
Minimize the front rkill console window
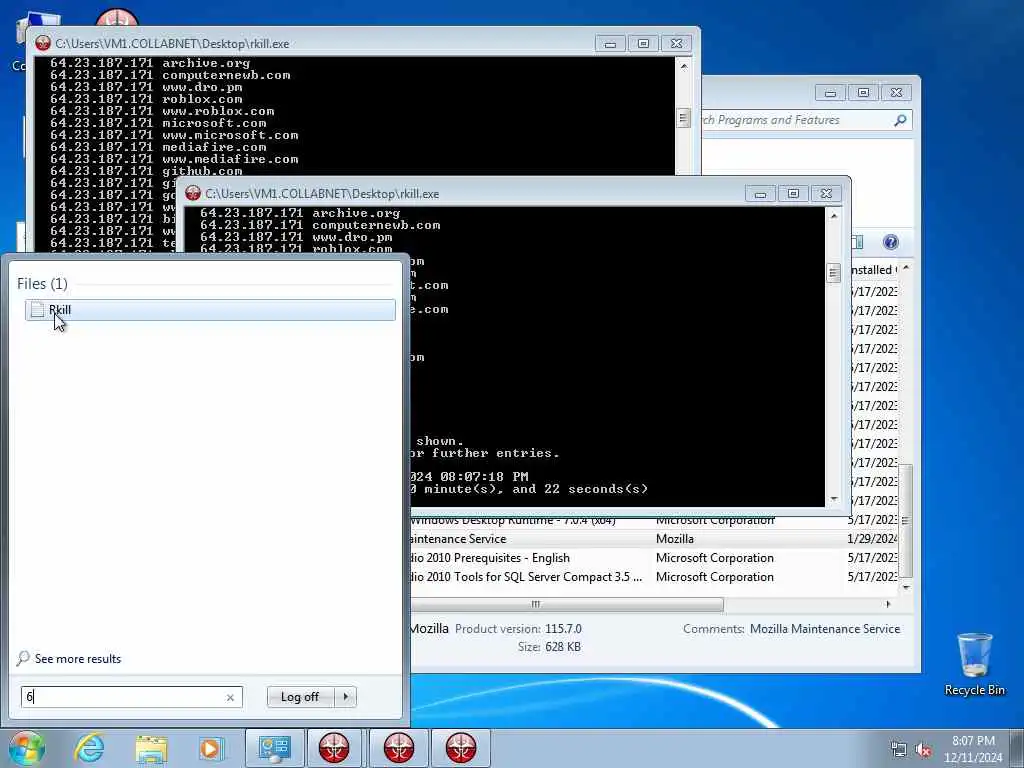click(760, 194)
